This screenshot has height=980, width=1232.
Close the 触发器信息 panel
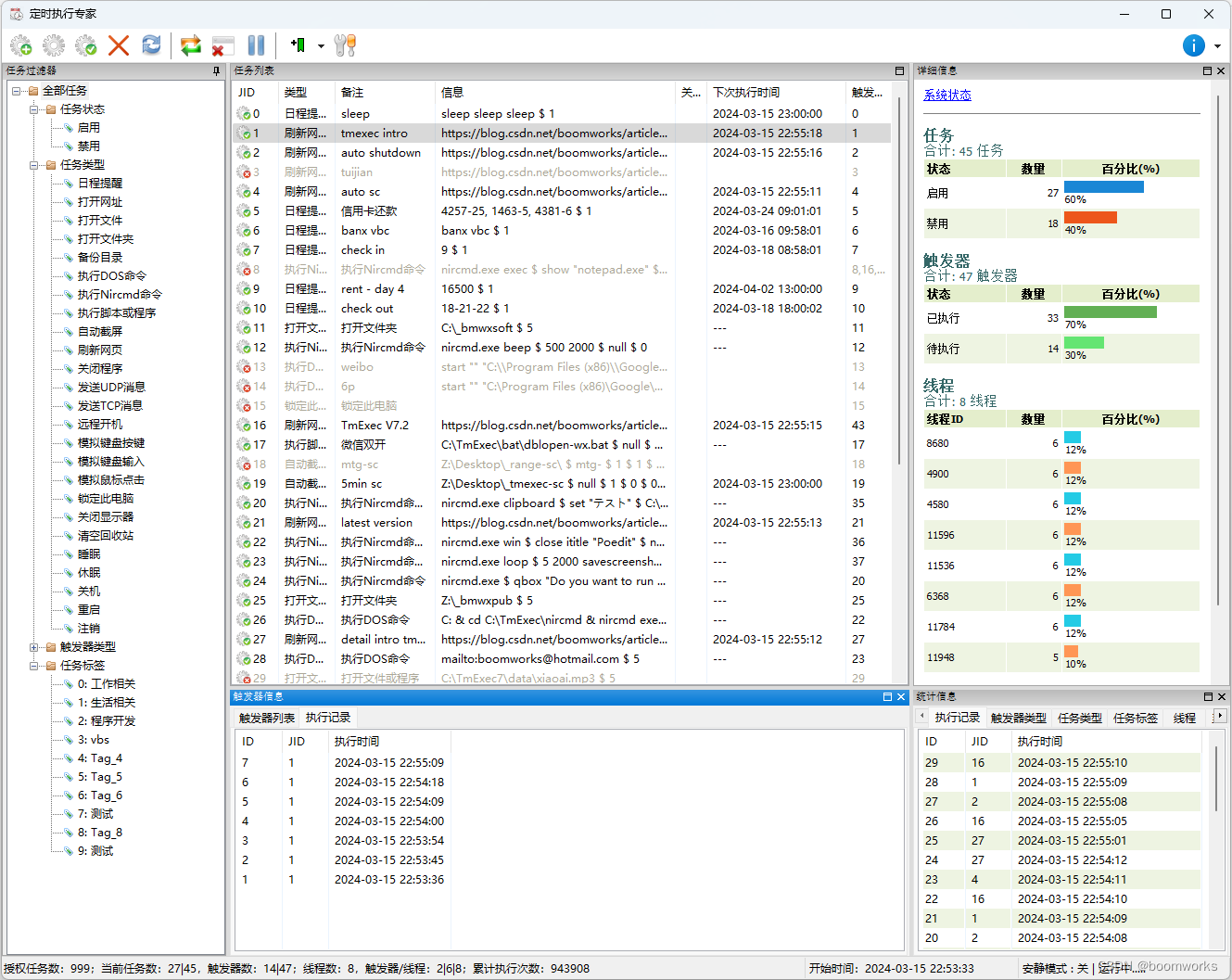click(x=900, y=696)
